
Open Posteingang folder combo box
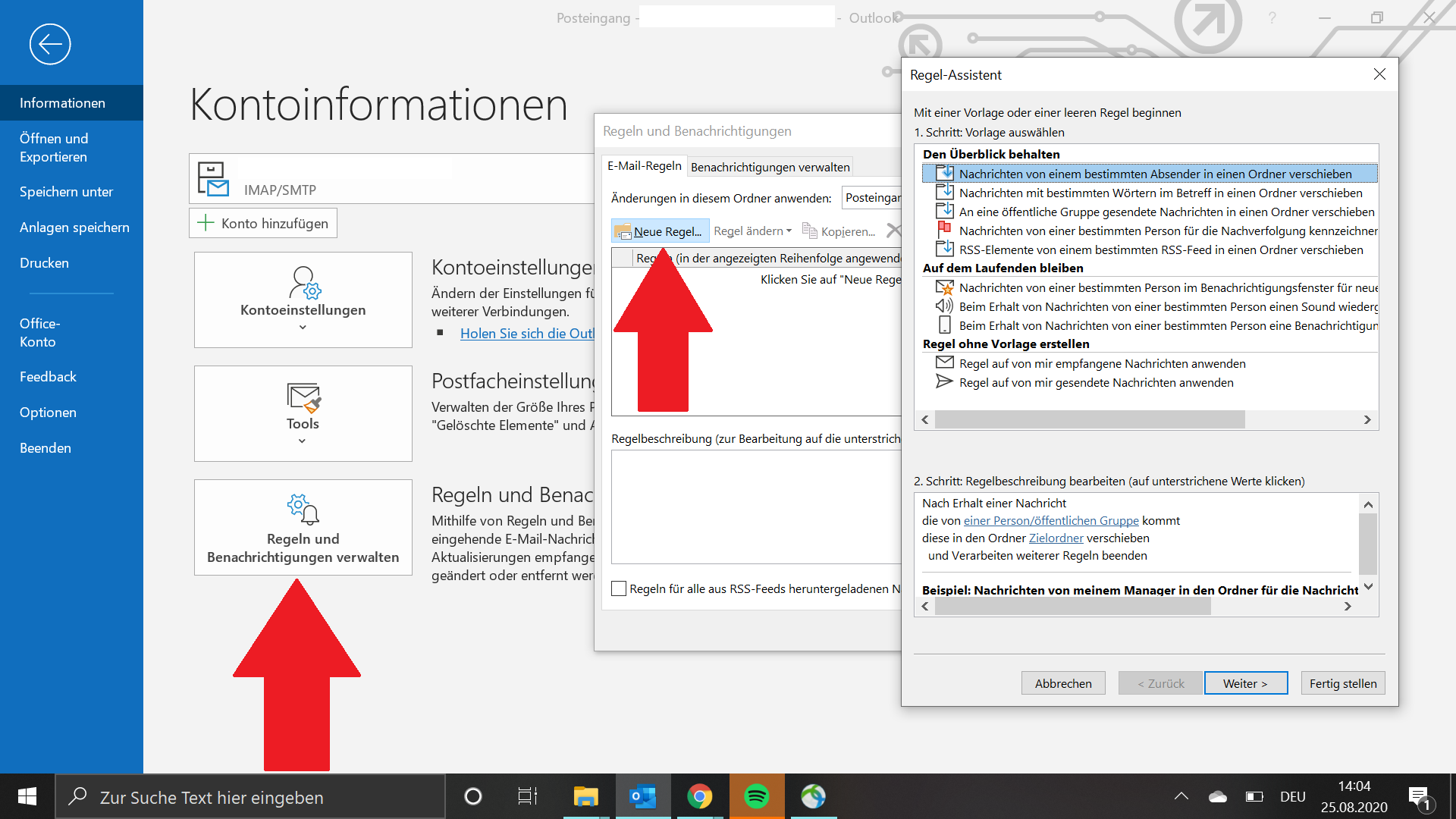[872, 198]
